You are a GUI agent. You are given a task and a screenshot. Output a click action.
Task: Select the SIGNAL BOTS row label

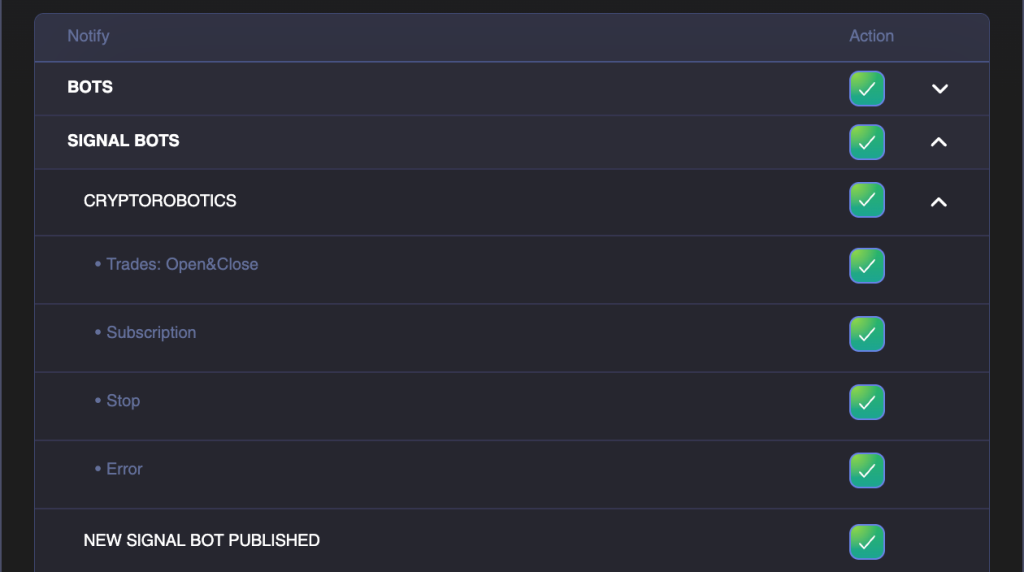(x=123, y=141)
